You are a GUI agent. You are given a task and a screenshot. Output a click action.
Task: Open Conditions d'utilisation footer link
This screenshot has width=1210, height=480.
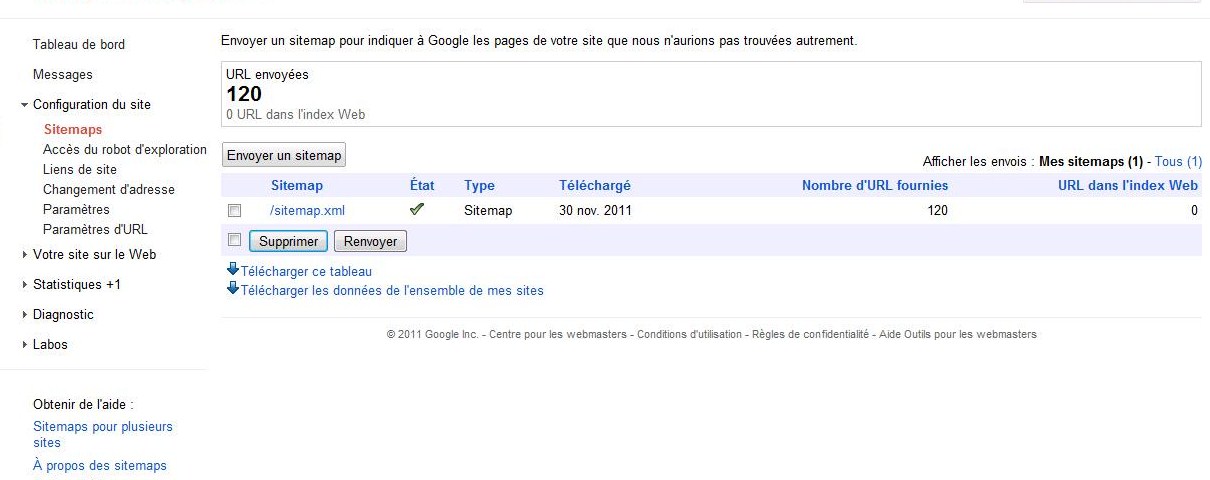tap(690, 334)
